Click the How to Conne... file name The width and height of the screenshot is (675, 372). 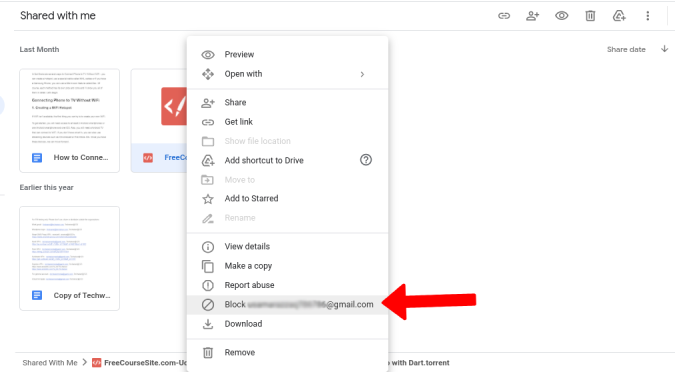pos(81,158)
